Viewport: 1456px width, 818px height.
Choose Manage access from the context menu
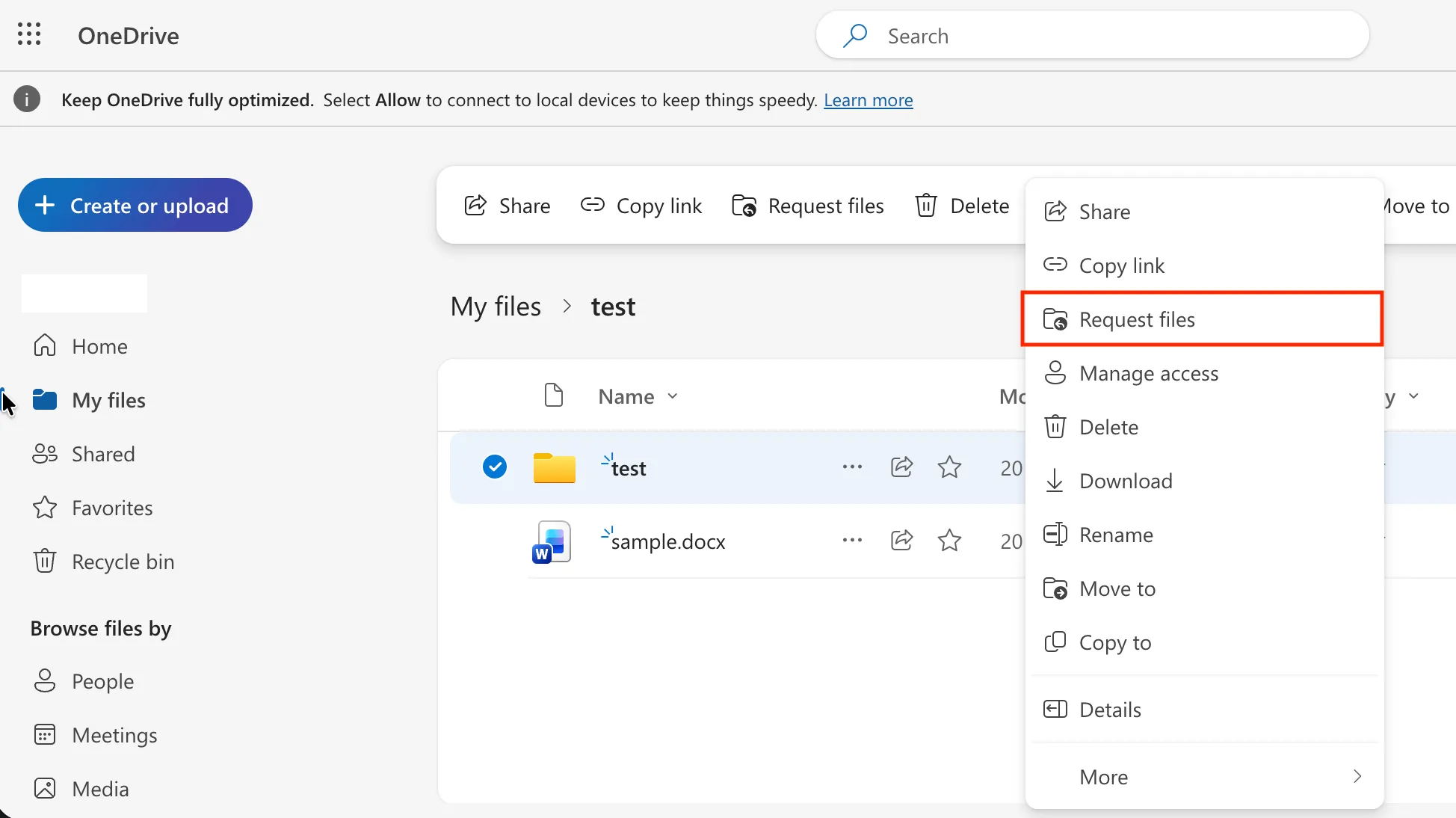(1204, 373)
